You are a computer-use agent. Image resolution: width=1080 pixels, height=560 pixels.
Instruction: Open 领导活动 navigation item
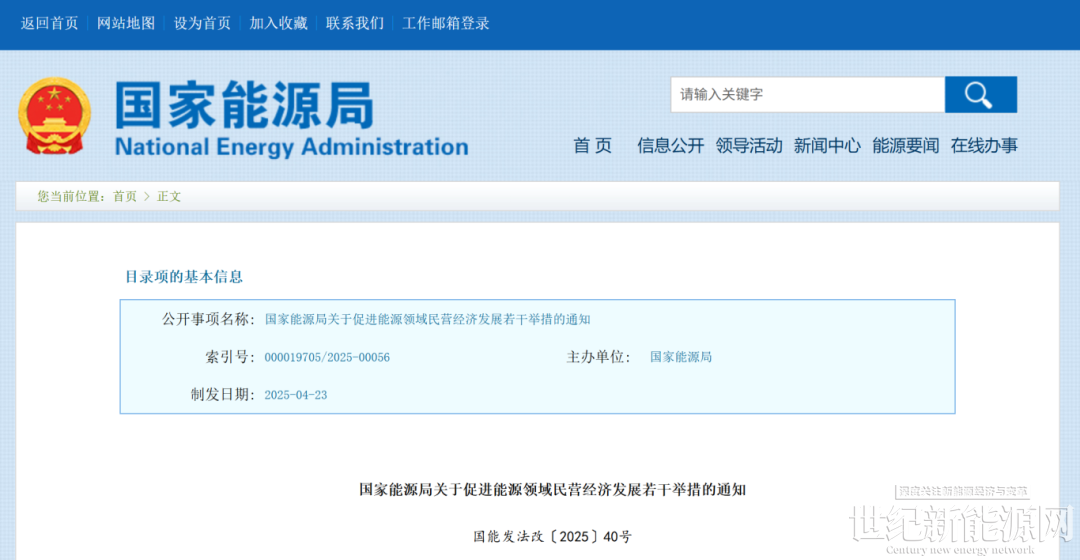749,145
